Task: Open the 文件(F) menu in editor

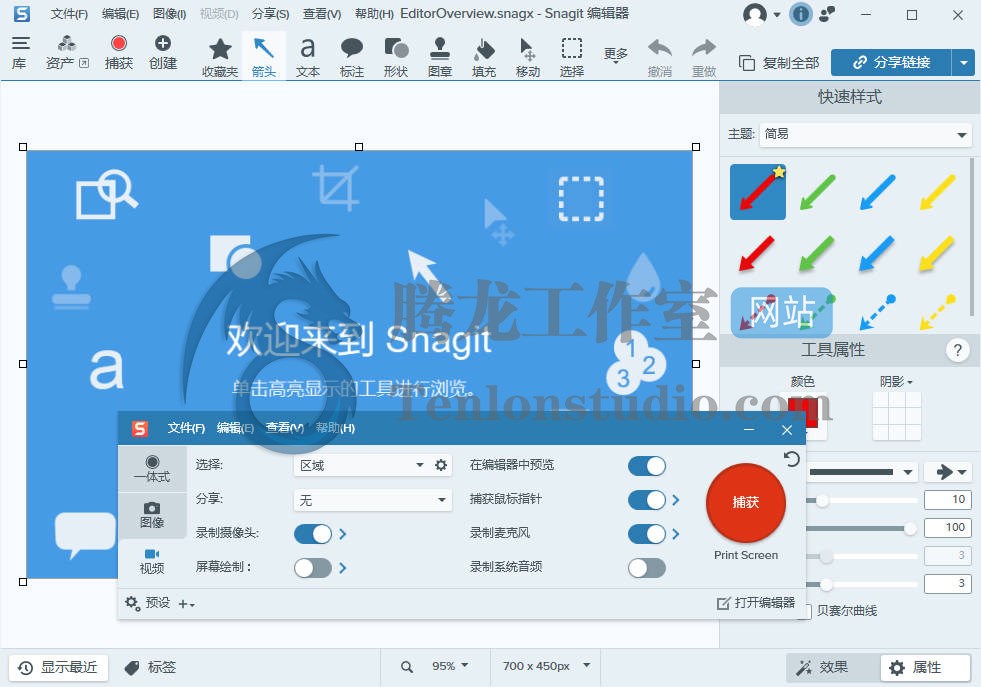Action: pyautogui.click(x=69, y=14)
